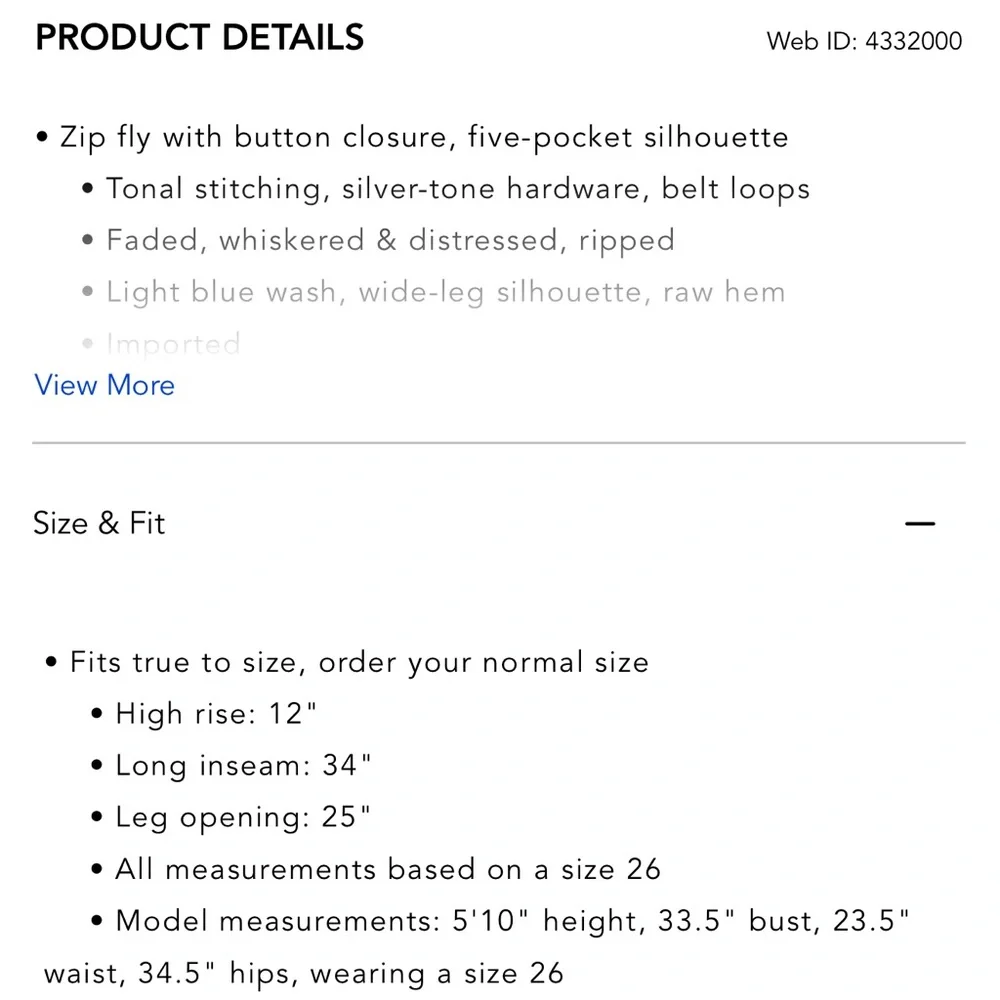Click the waist, 34.5" hips text line
1000x1000 pixels.
click(x=304, y=973)
